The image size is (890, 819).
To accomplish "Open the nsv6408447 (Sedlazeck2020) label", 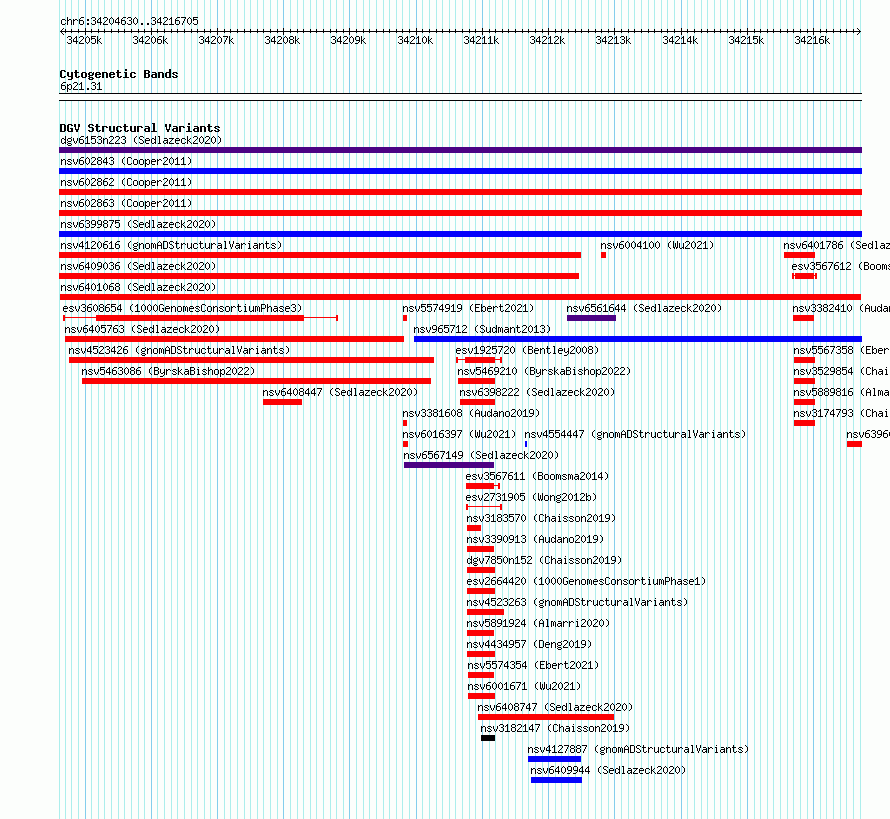I will 340,392.
